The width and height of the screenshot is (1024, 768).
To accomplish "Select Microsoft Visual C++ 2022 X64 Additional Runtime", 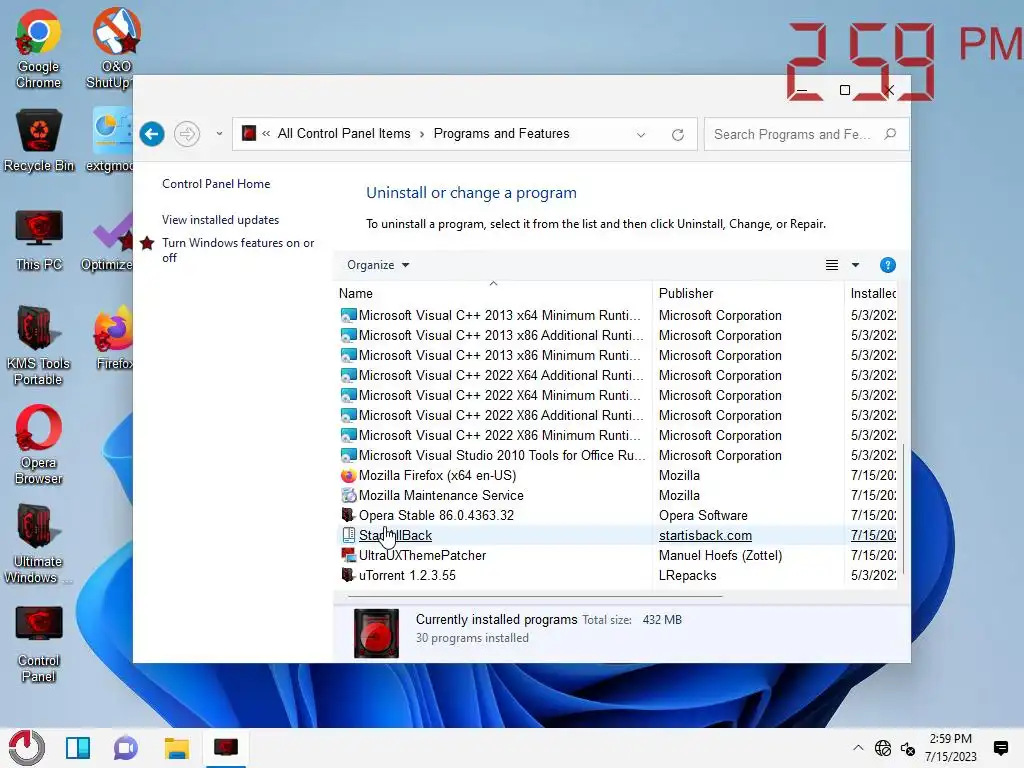I will (x=501, y=376).
